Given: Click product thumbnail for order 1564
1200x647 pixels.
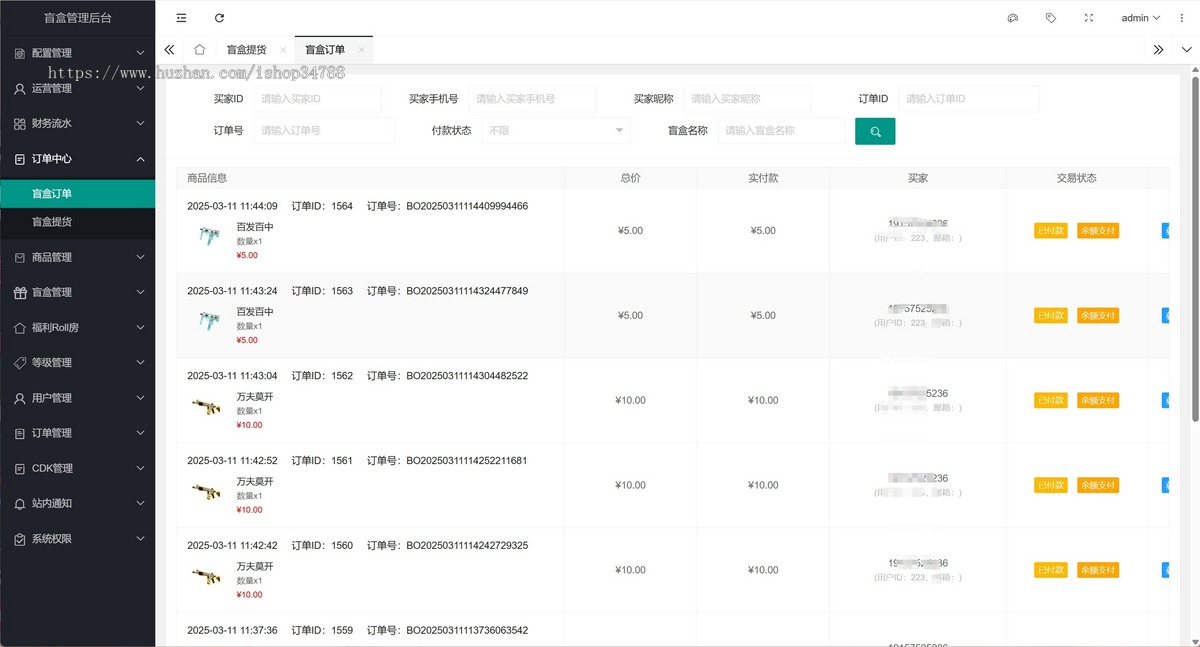Looking at the screenshot, I should (210, 236).
